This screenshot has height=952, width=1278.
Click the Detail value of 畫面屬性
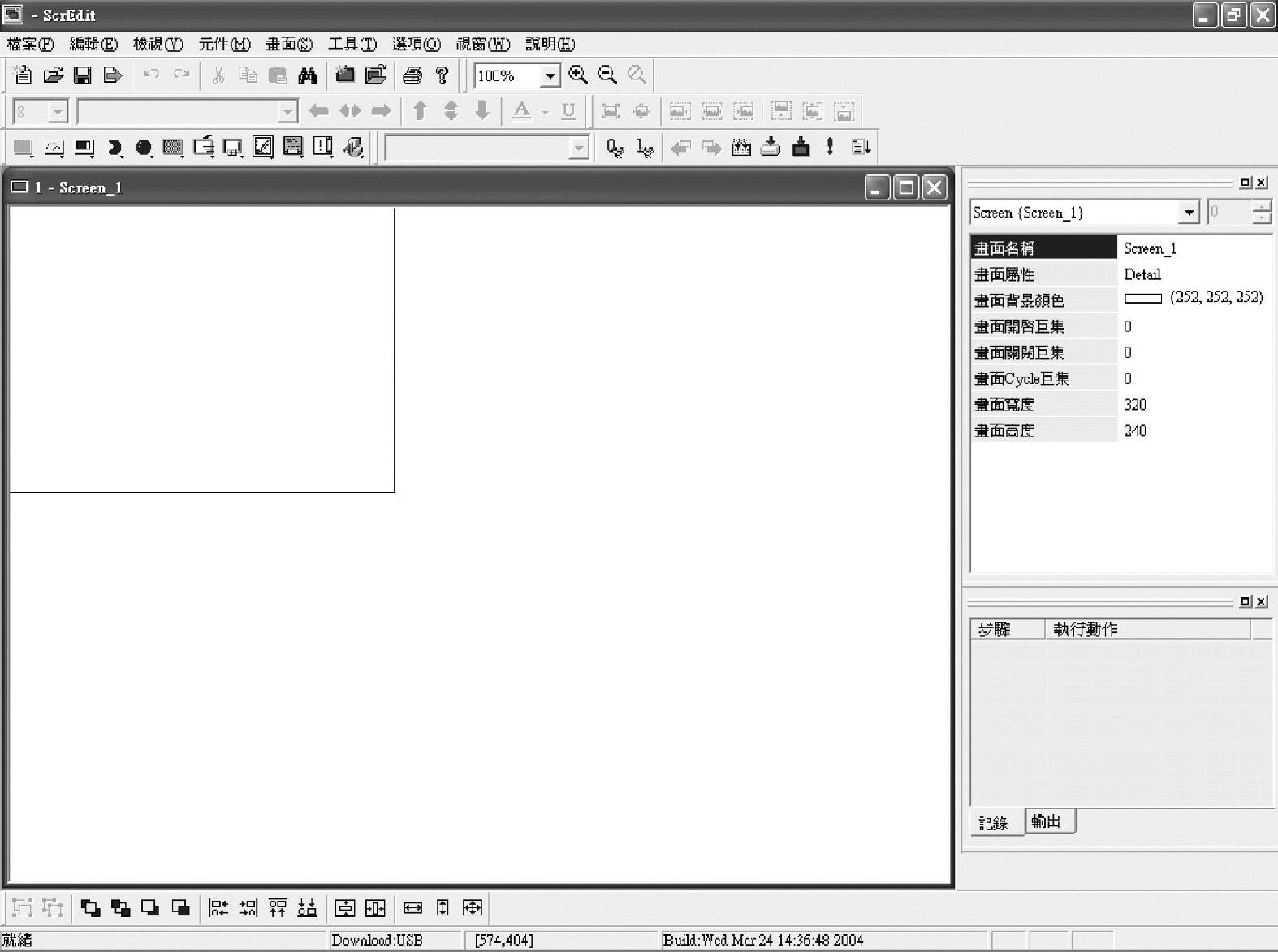[1142, 274]
